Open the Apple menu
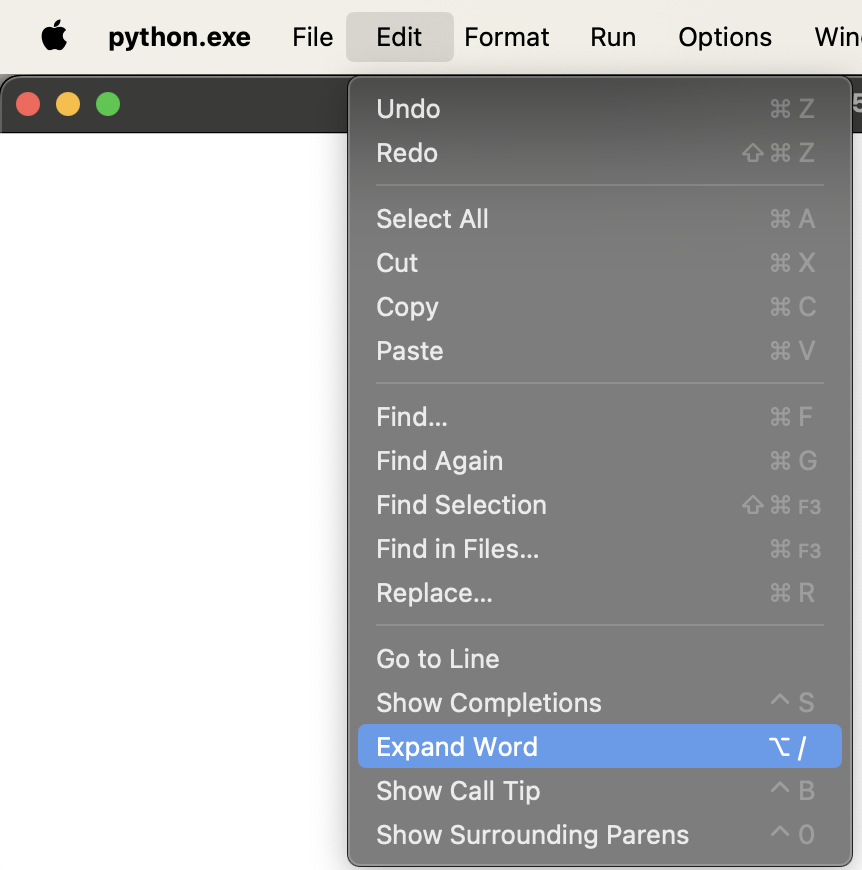Screen dimensions: 862x870 click(54, 37)
